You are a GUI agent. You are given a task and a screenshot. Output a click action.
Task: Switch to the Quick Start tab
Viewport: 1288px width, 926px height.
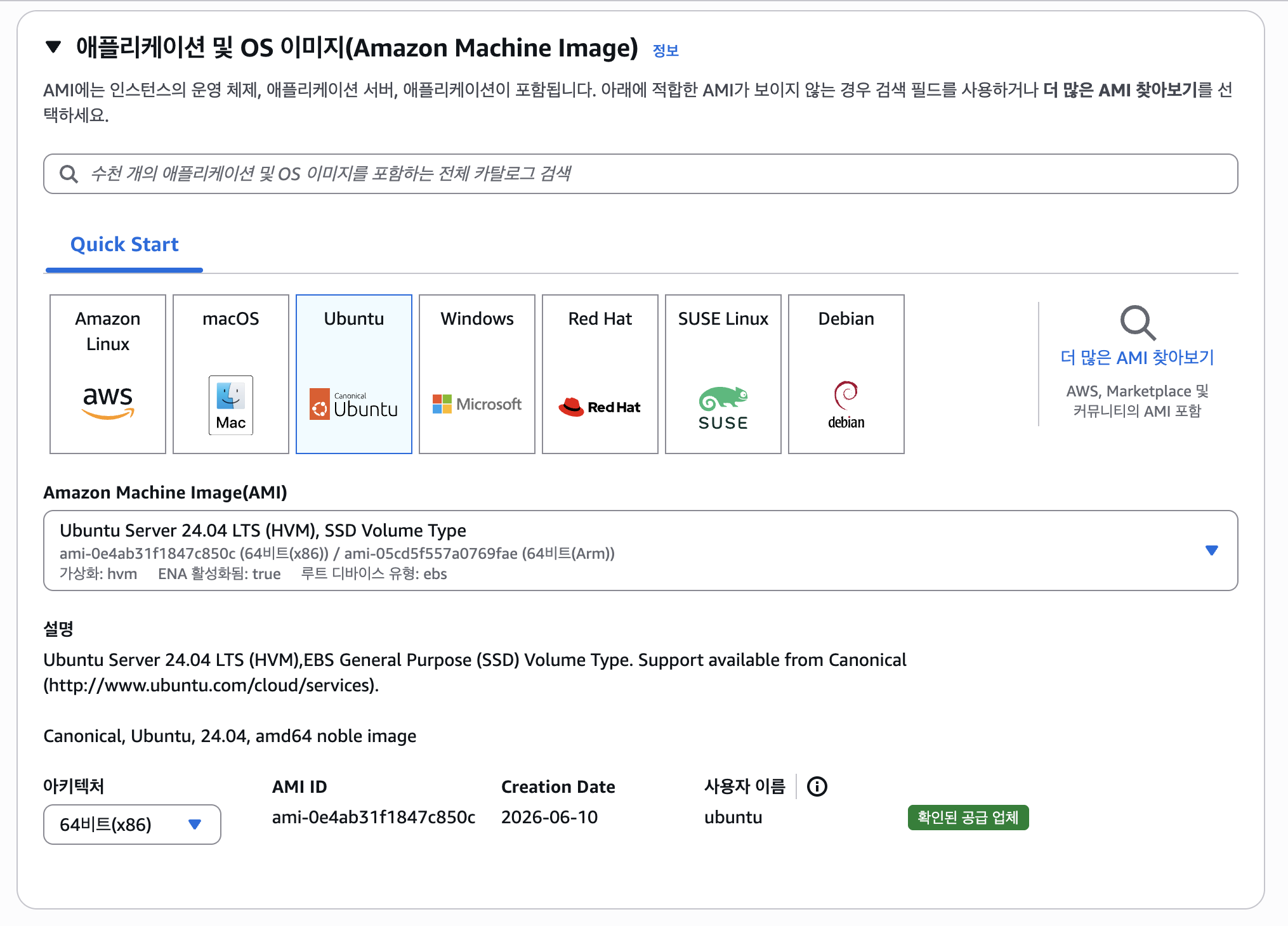(124, 245)
